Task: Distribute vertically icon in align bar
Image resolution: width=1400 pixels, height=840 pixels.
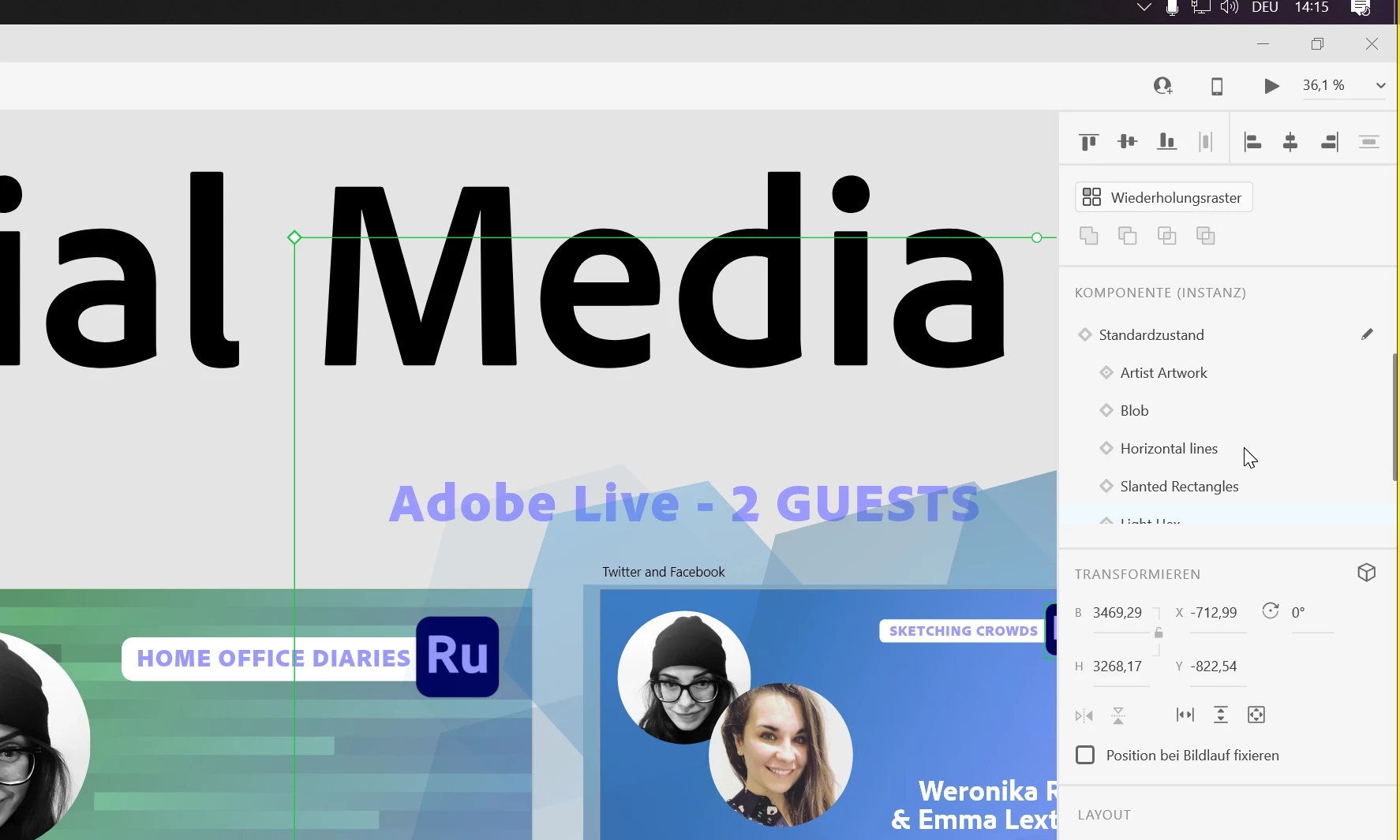Action: pyautogui.click(x=1369, y=142)
